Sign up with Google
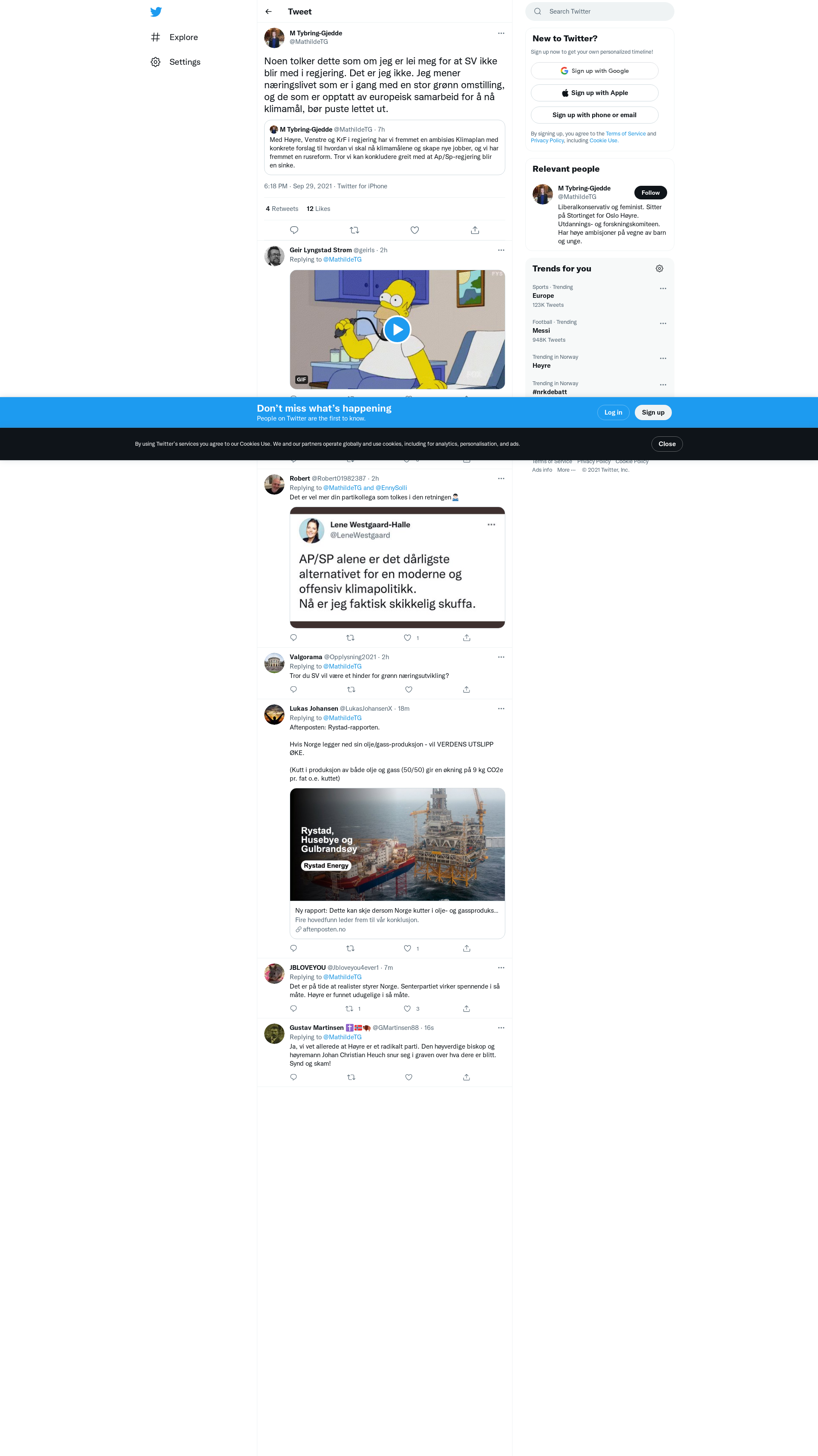This screenshot has height=1456, width=818. coord(594,71)
